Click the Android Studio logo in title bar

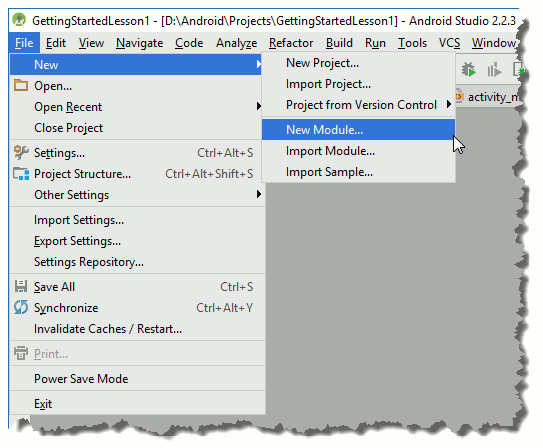pyautogui.click(x=19, y=20)
